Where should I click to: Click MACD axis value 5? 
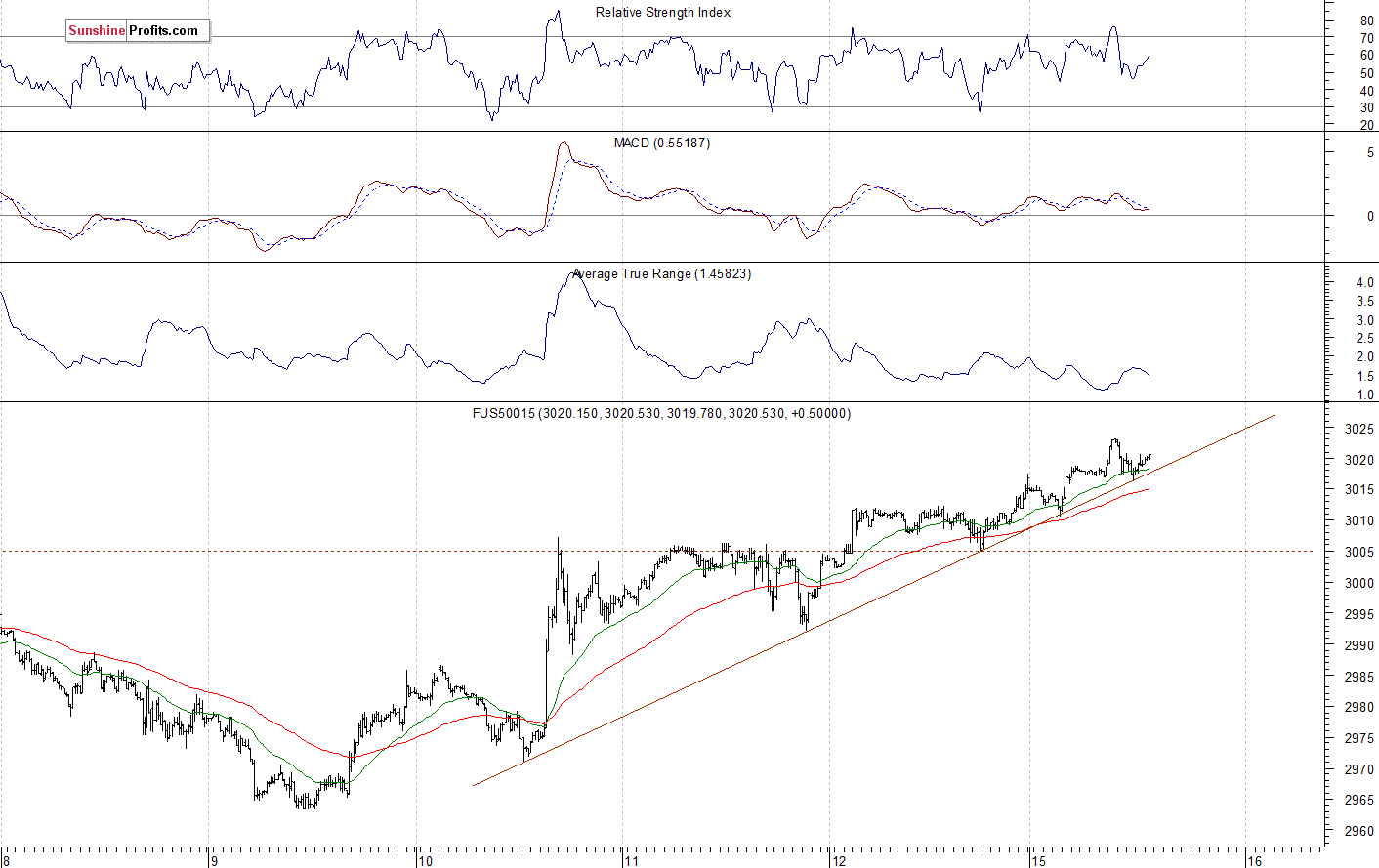click(x=1370, y=153)
